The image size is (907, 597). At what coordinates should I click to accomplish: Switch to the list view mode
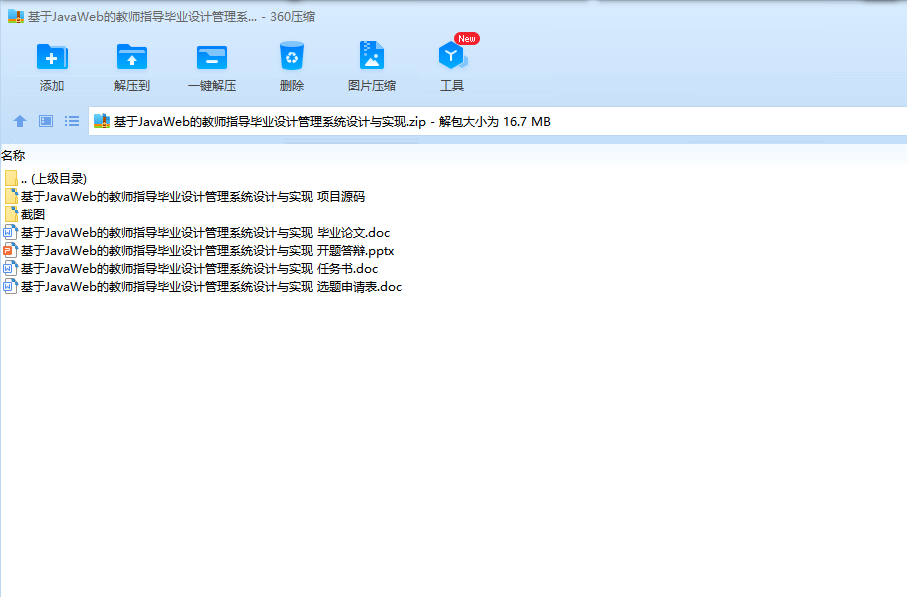point(72,121)
